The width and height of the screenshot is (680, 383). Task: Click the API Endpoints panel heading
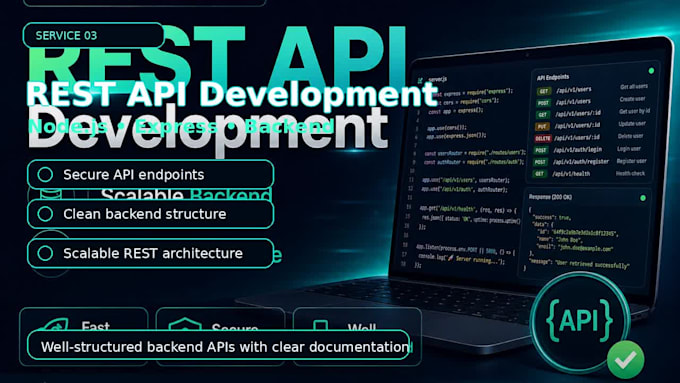pyautogui.click(x=553, y=77)
